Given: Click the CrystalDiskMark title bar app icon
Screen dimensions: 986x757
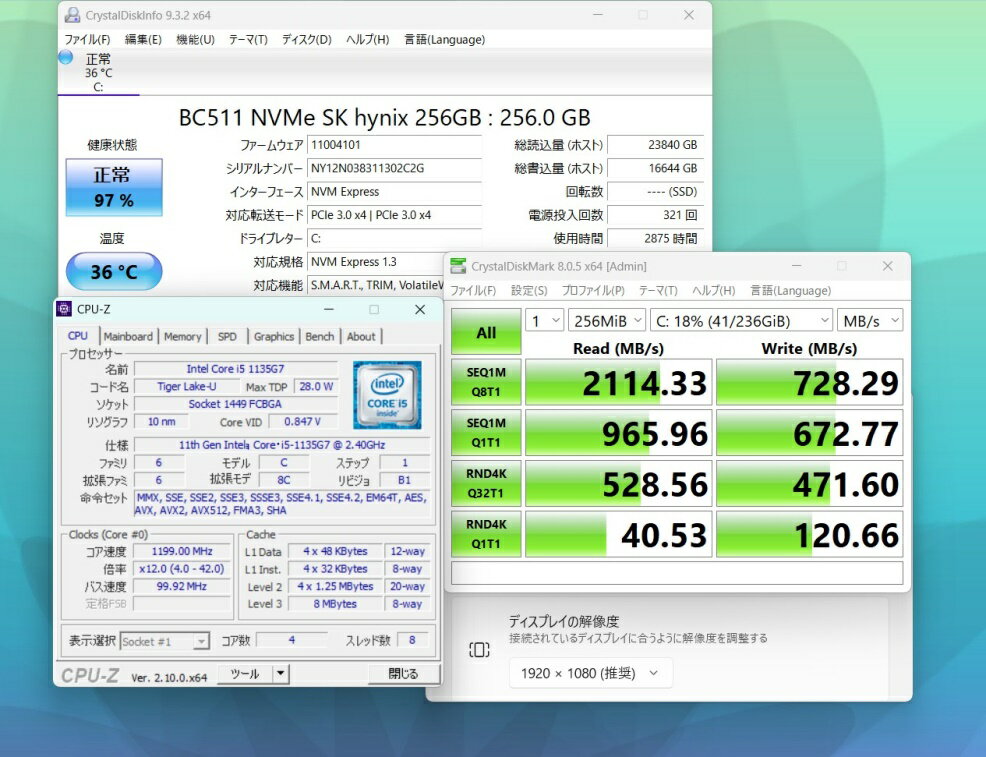Looking at the screenshot, I should tap(458, 266).
